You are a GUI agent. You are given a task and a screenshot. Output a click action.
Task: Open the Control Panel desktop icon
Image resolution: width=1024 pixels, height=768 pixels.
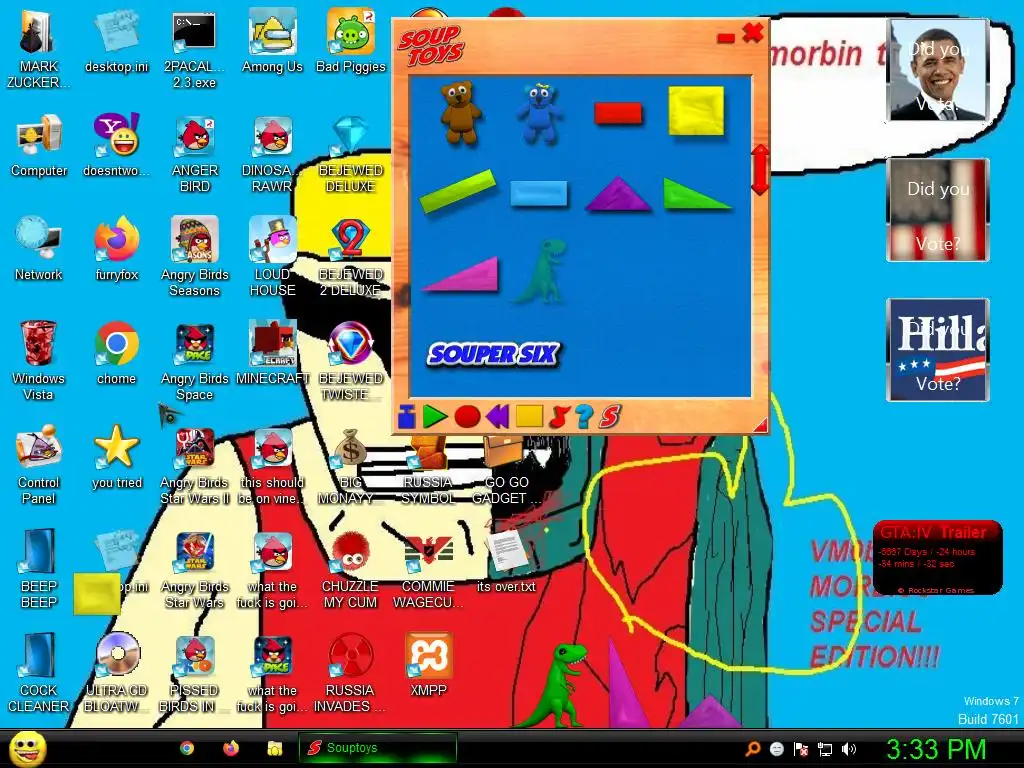click(39, 465)
